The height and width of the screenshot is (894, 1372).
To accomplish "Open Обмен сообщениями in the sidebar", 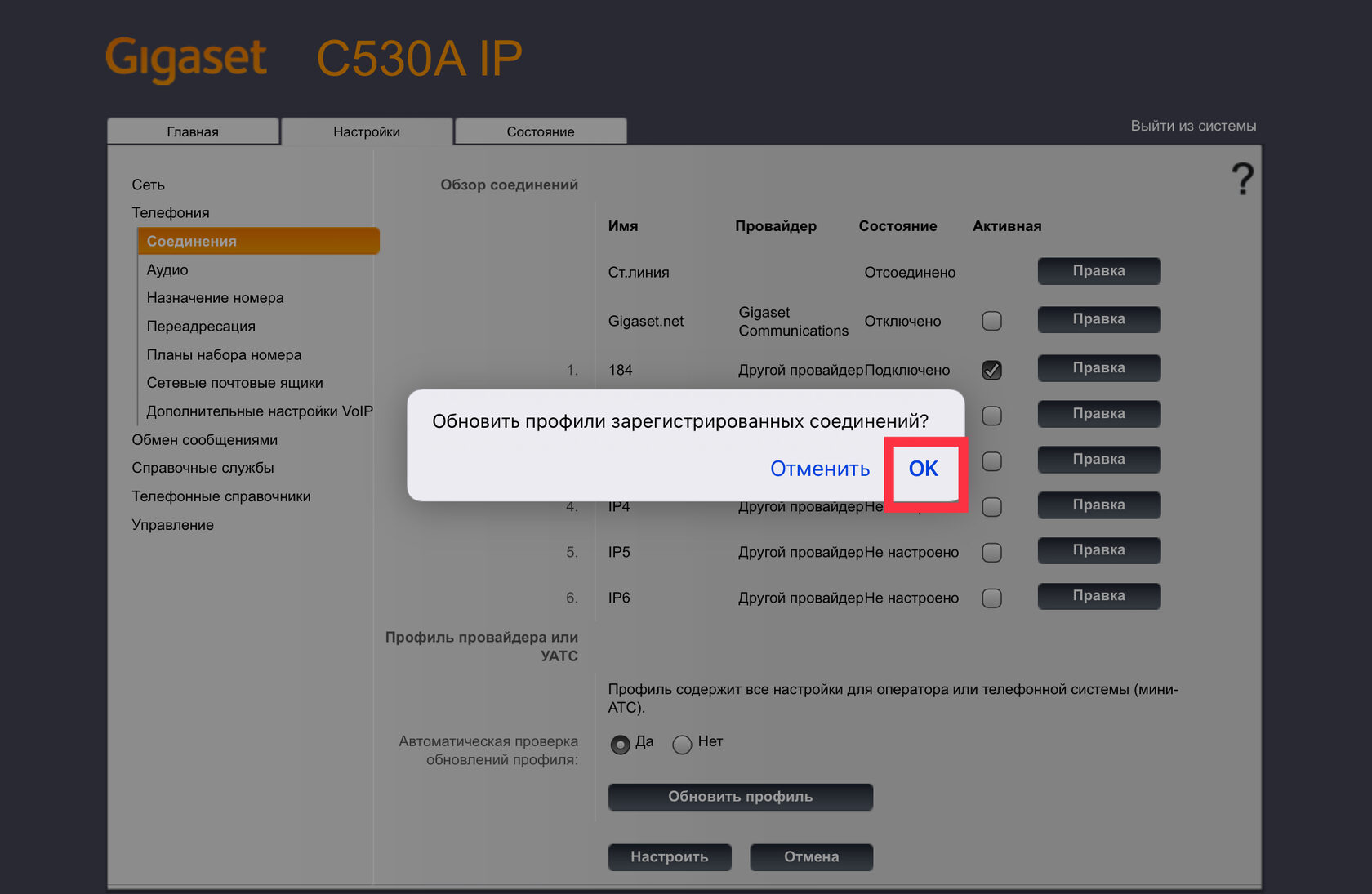I will pyautogui.click(x=205, y=439).
